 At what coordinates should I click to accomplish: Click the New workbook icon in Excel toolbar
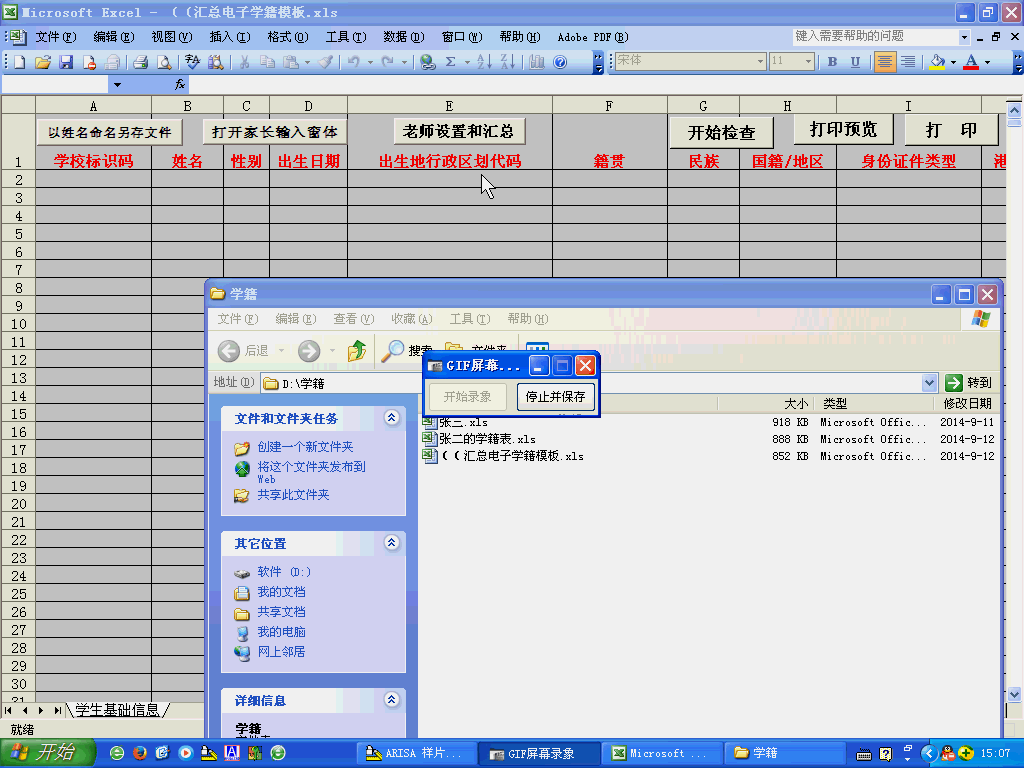pyautogui.click(x=20, y=62)
